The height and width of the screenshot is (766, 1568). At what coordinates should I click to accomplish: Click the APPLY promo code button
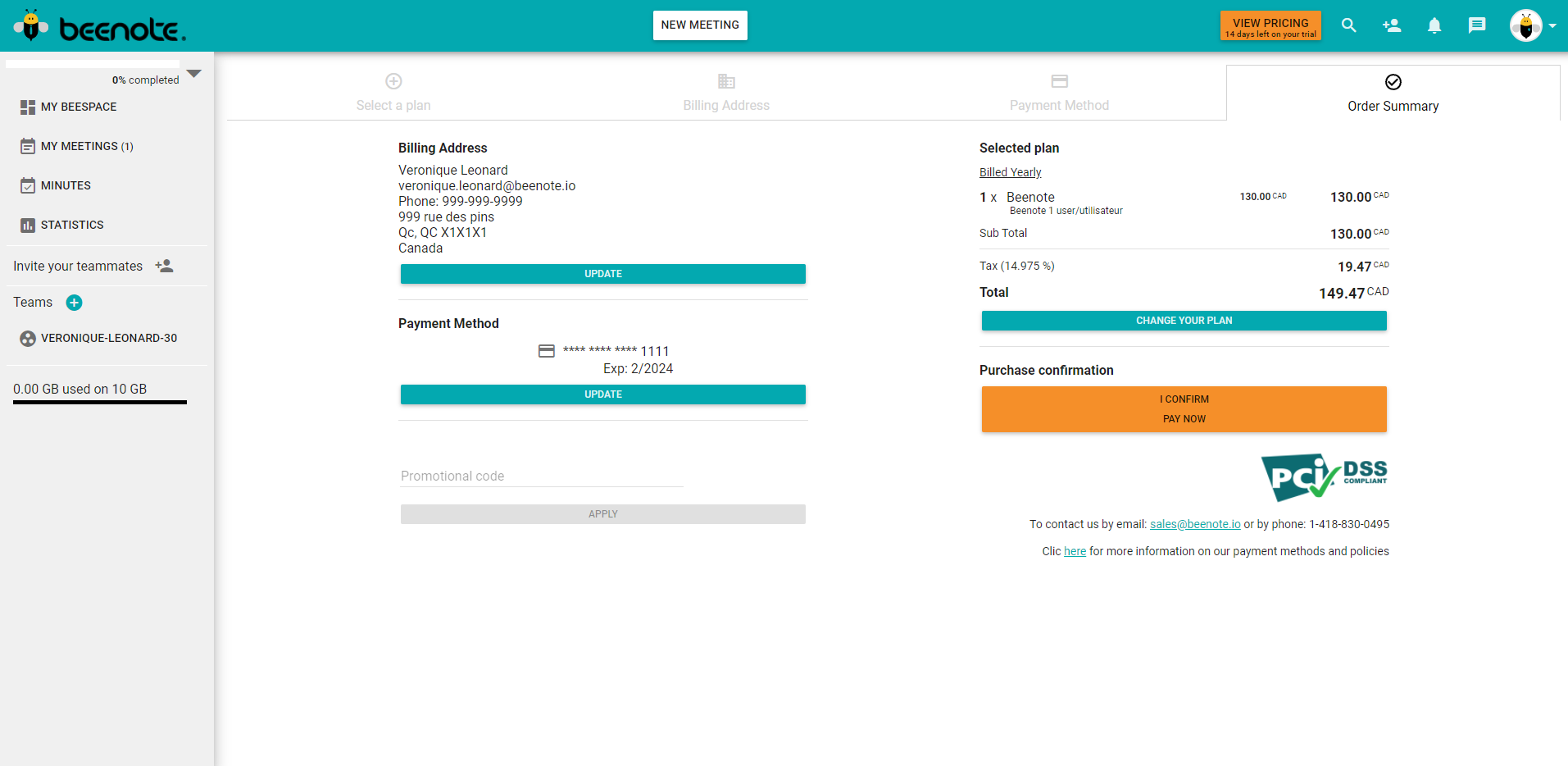[x=603, y=514]
